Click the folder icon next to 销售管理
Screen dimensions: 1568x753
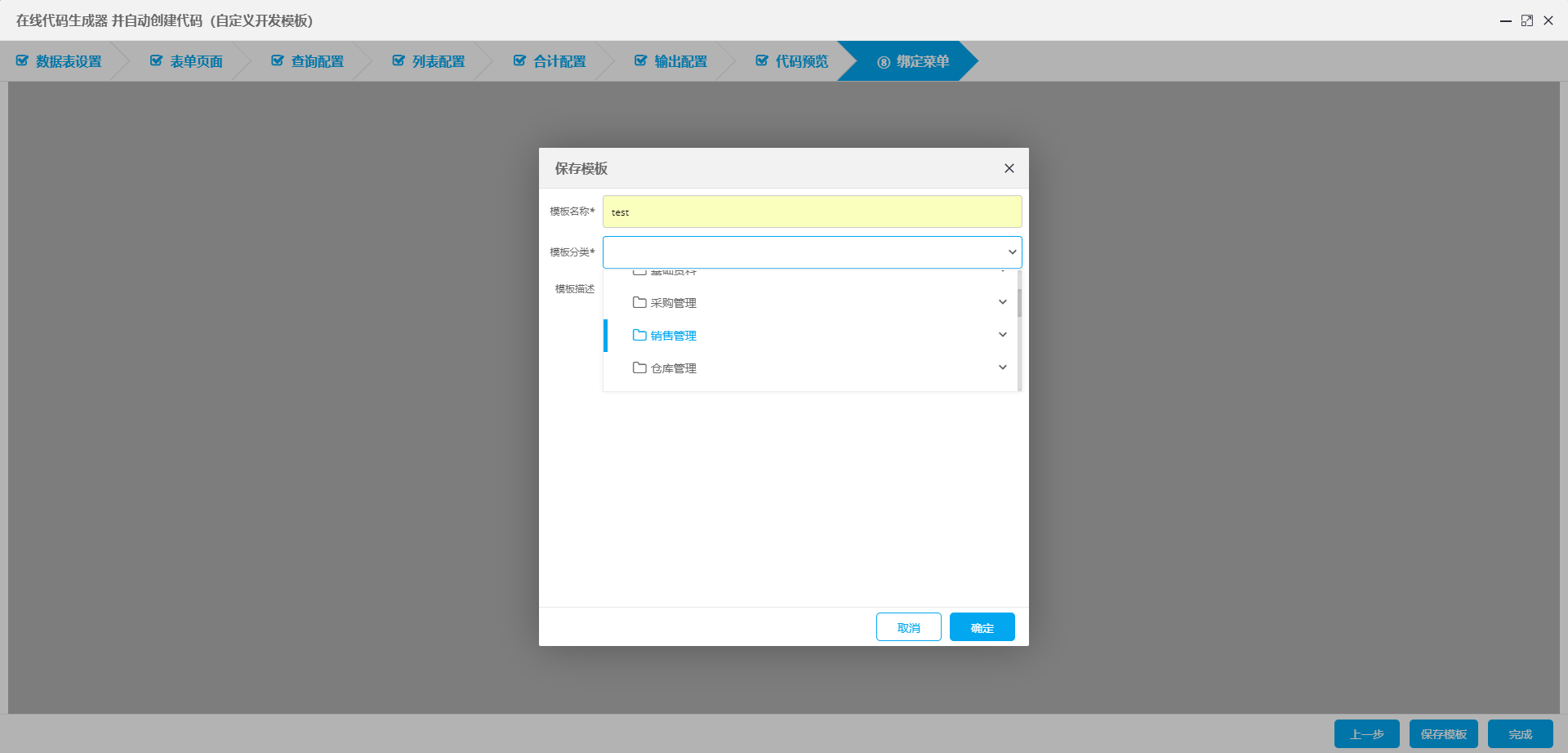(x=639, y=335)
